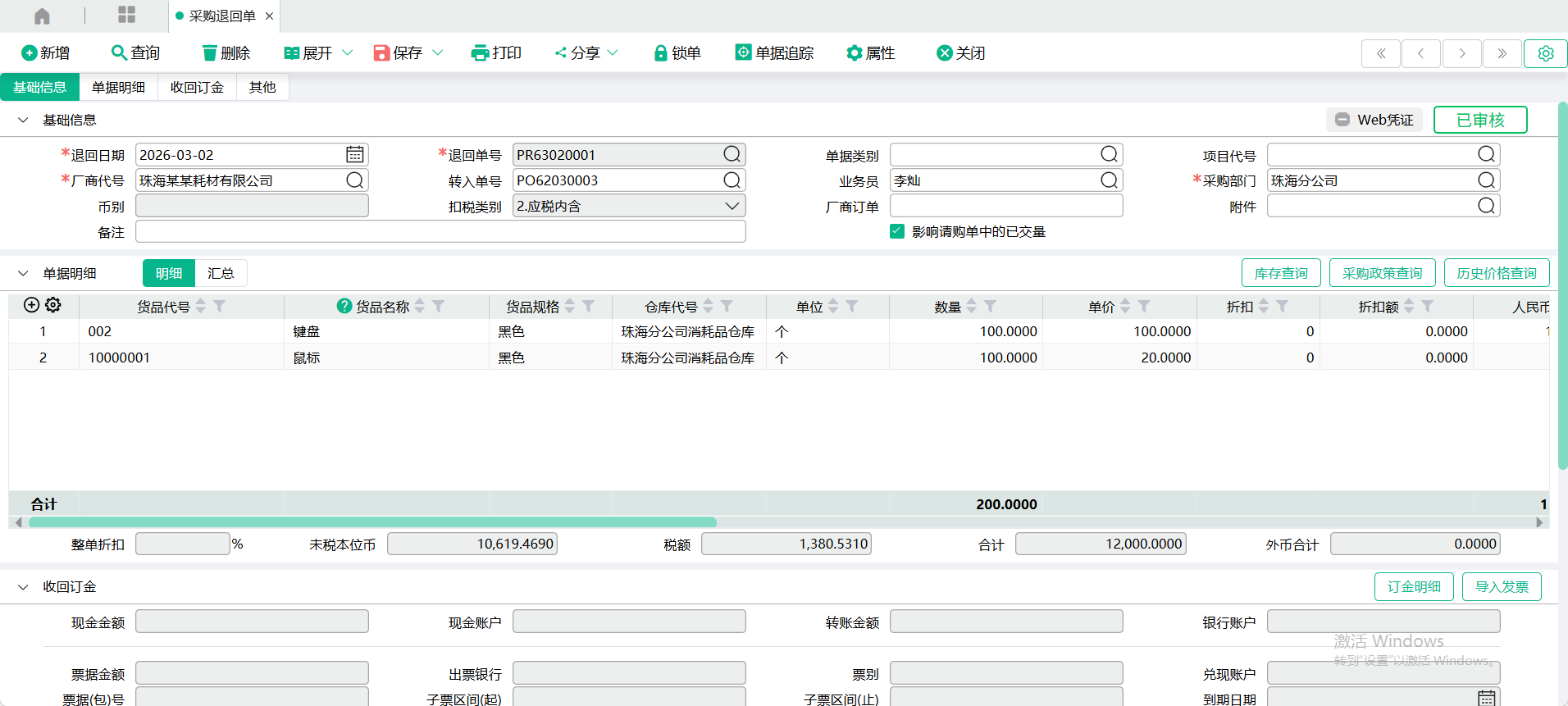Open 单据追踪 document tracking
1568x706 pixels.
[774, 53]
